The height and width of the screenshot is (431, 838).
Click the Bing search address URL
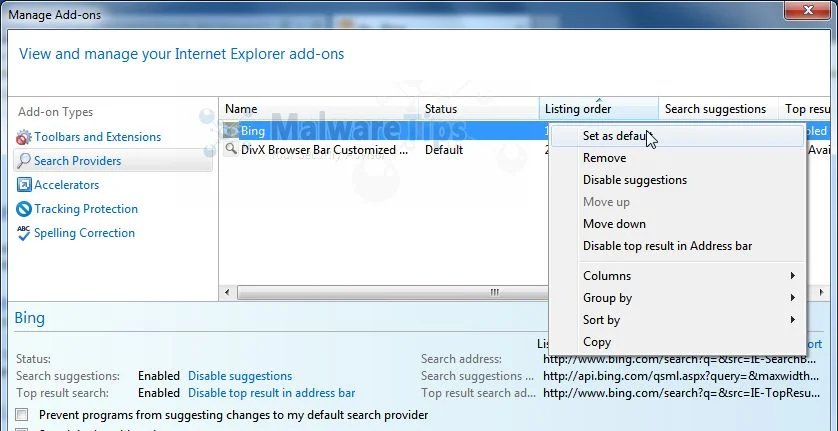coord(680,359)
